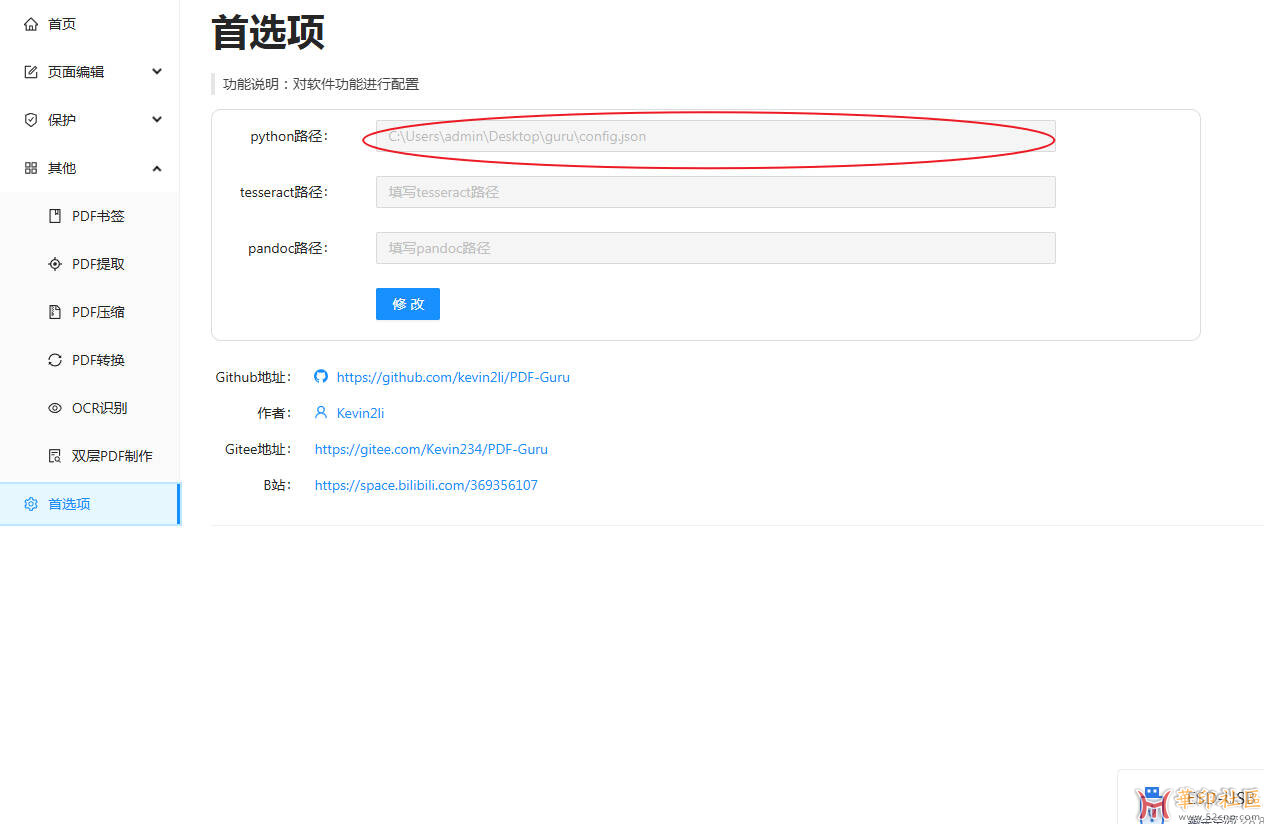
Task: Click the home icon beside 首页
Action: point(31,24)
